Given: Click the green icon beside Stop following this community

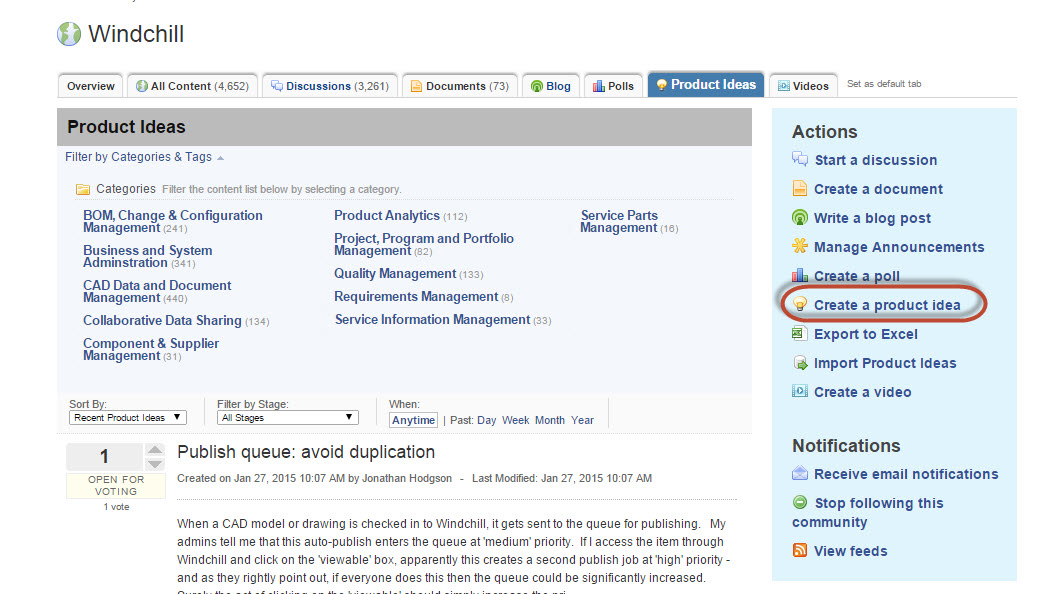Looking at the screenshot, I should coord(800,502).
